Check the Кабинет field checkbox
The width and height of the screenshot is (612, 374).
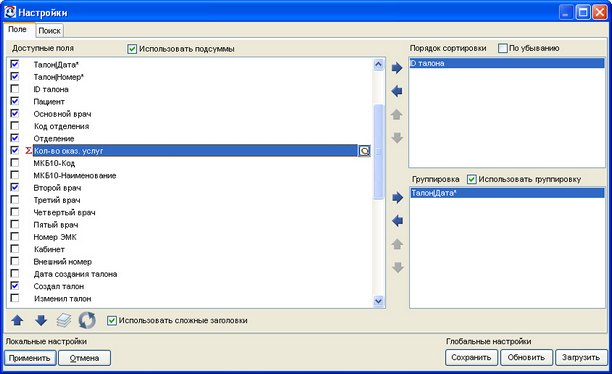click(x=14, y=249)
